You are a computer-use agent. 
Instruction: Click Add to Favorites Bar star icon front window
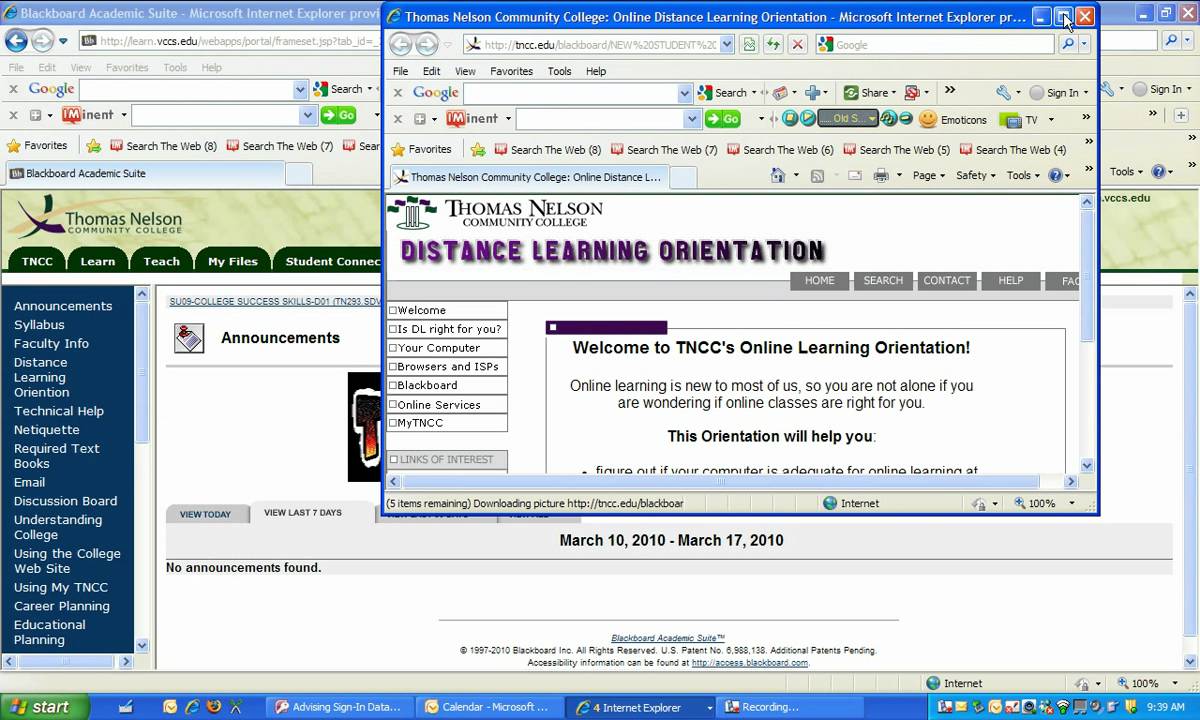click(478, 149)
